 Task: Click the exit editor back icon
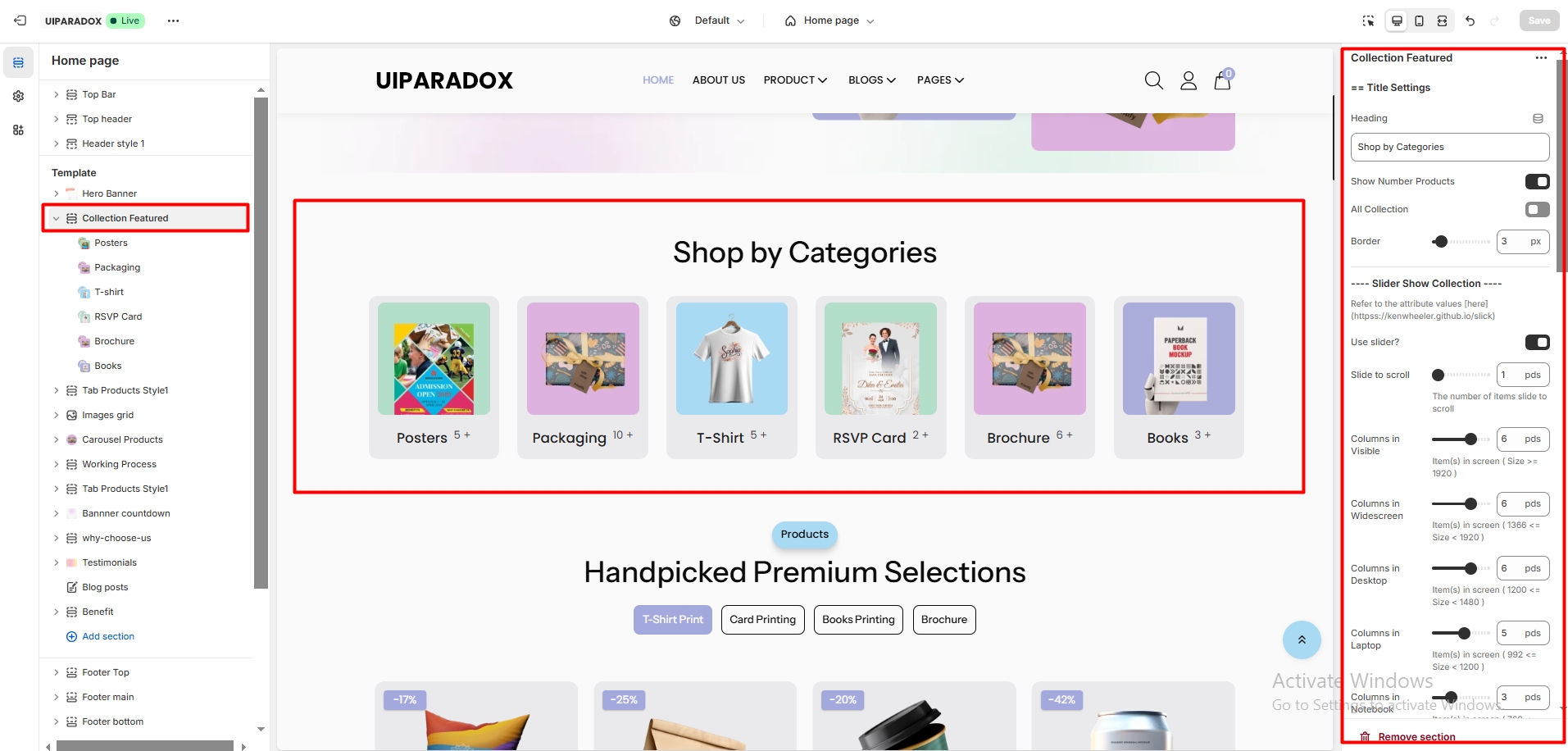pyautogui.click(x=20, y=20)
